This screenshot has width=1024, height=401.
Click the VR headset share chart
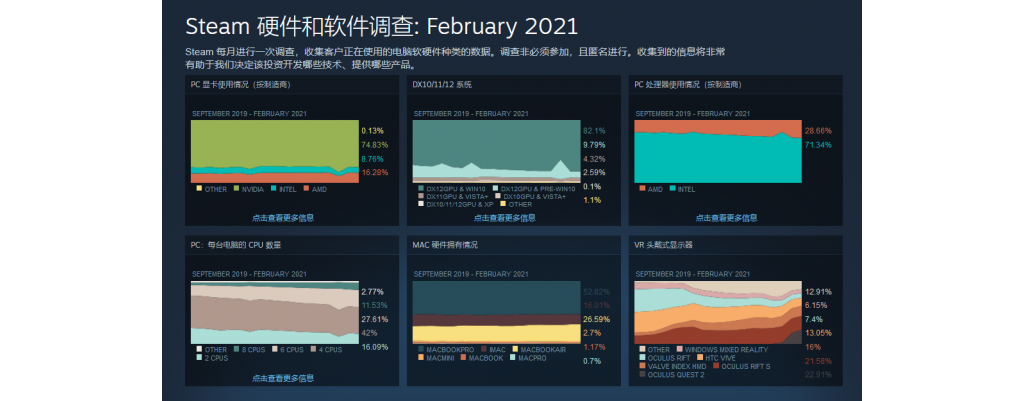(718, 312)
